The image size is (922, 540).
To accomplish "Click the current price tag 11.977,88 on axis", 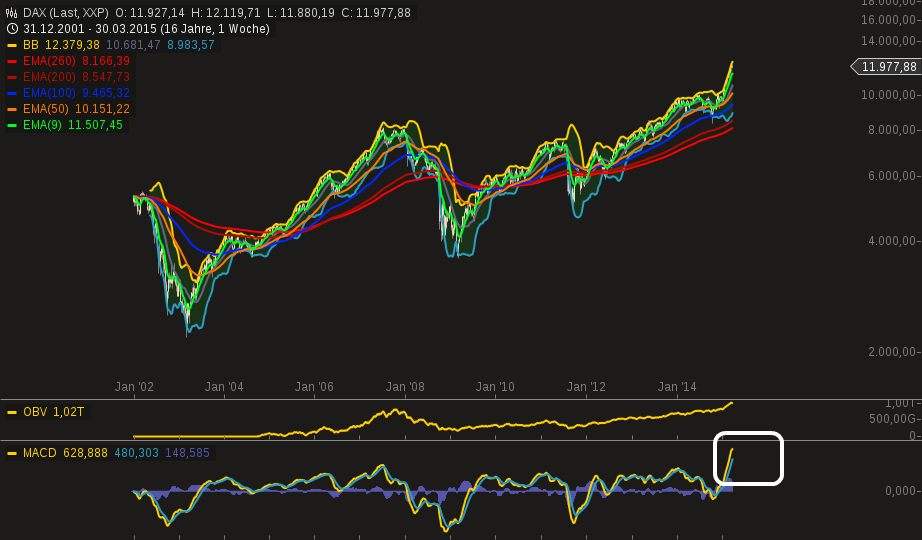I will 888,67.
